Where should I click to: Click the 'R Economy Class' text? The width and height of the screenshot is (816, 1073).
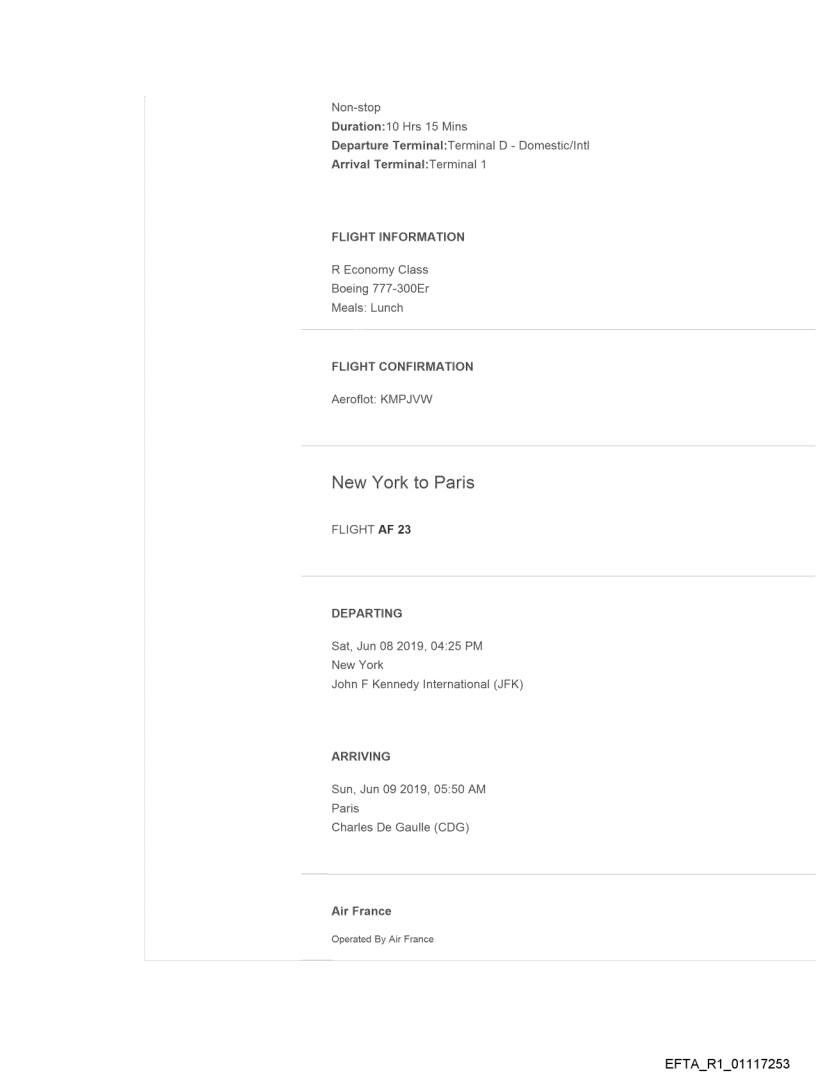[x=380, y=270]
